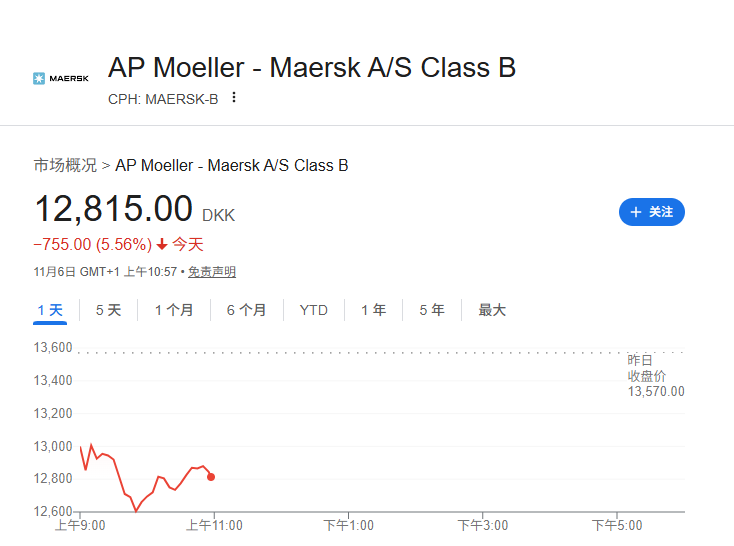Click the 12,815.00 price value

click(113, 209)
